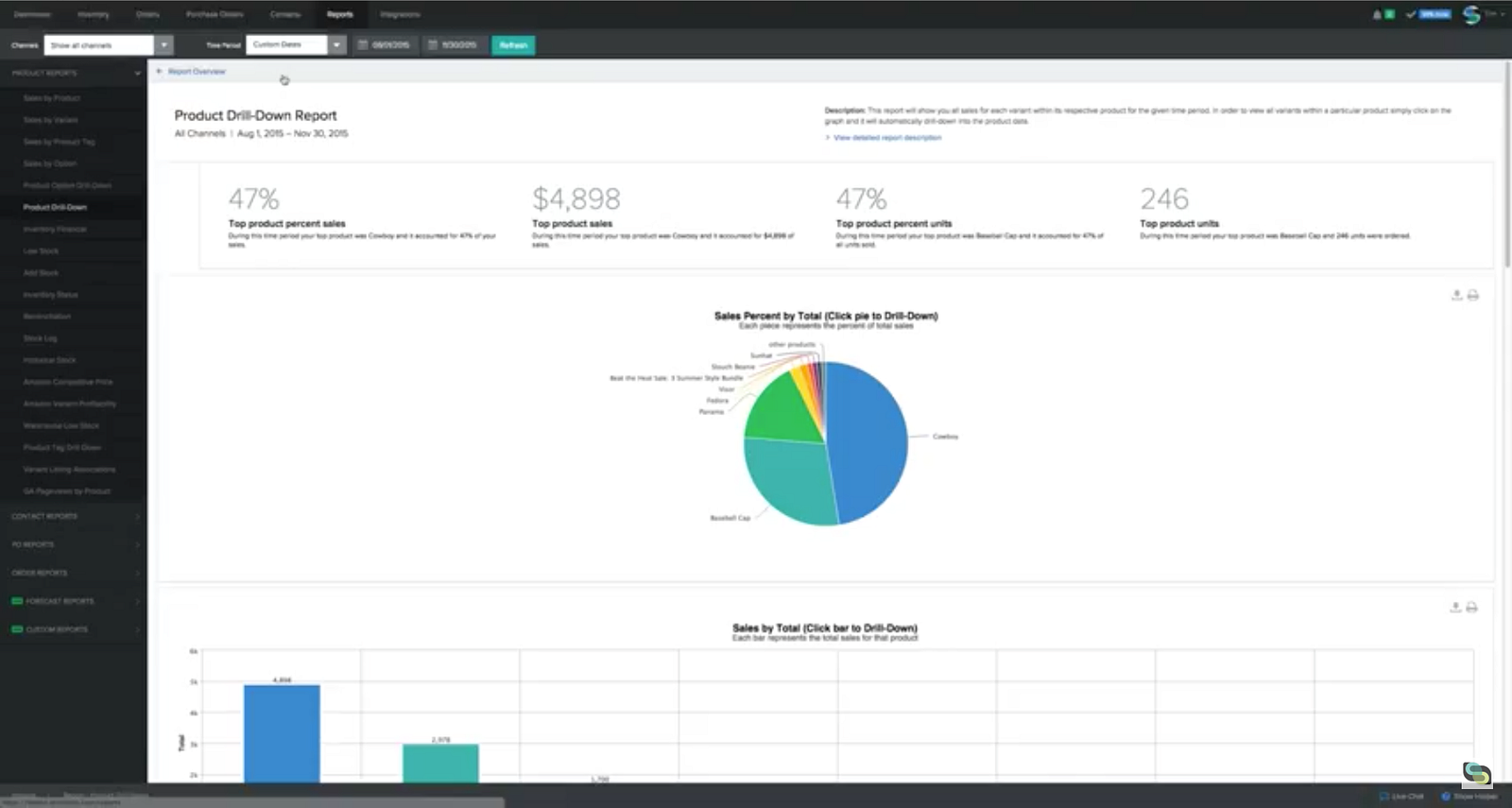The height and width of the screenshot is (808, 1512).
Task: Click the green Custom Reports badge icon
Action: coord(17,629)
